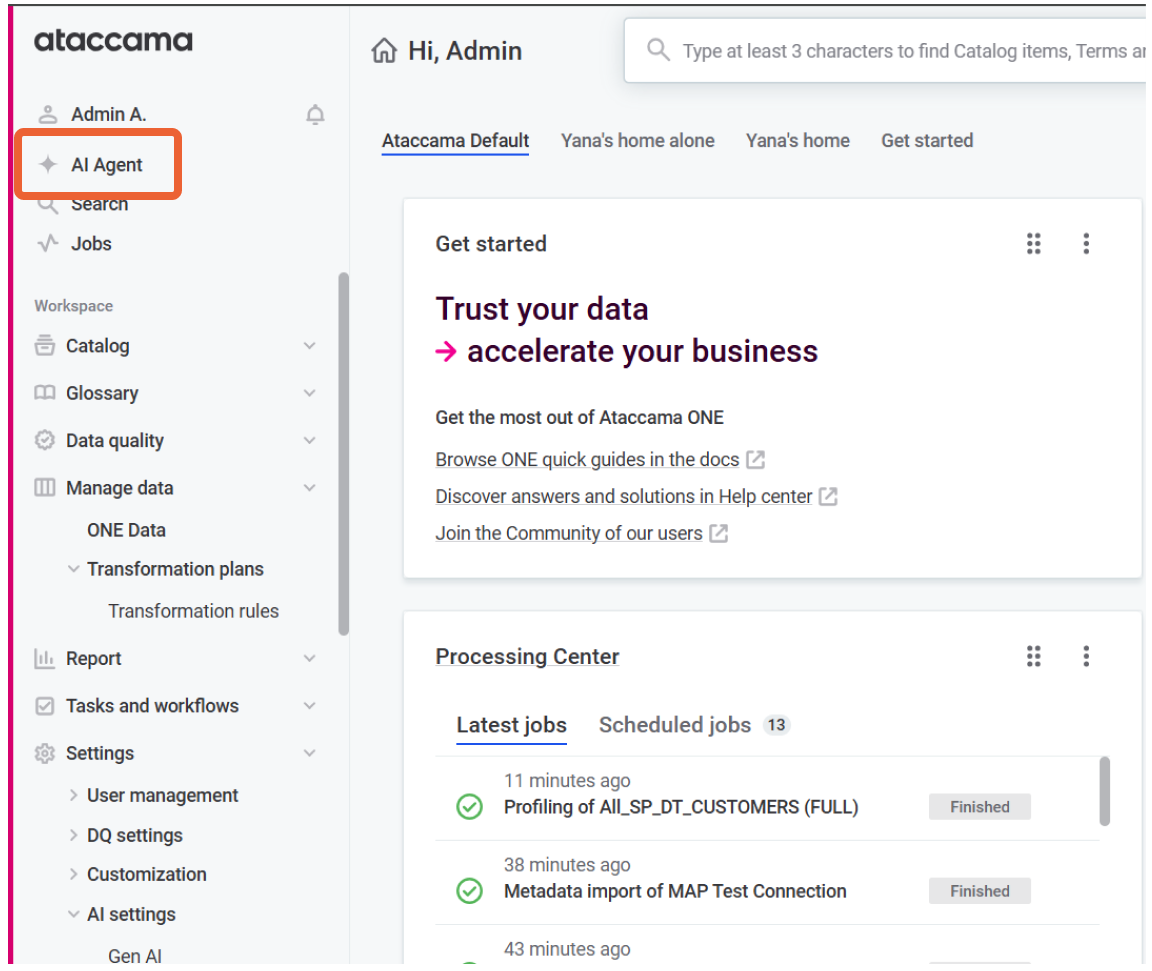Click the notification bell icon
The width and height of the screenshot is (1152, 971).
pos(315,115)
